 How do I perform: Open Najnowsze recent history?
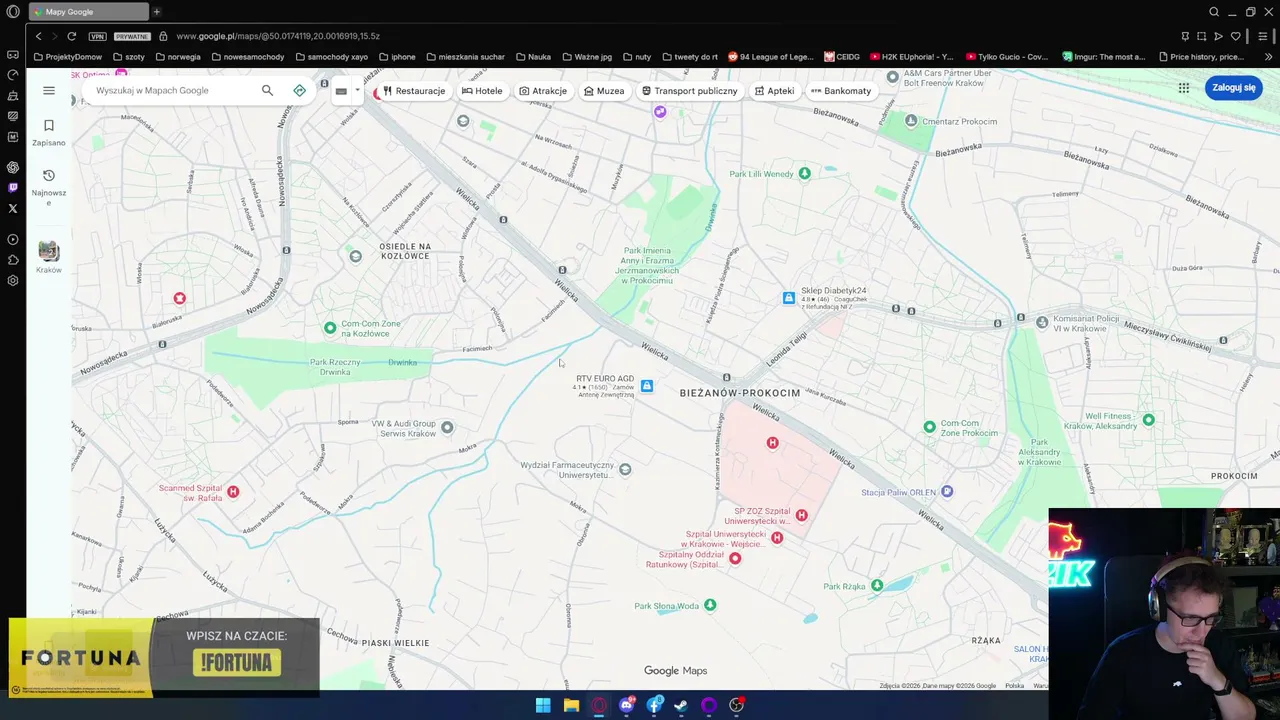coord(48,187)
